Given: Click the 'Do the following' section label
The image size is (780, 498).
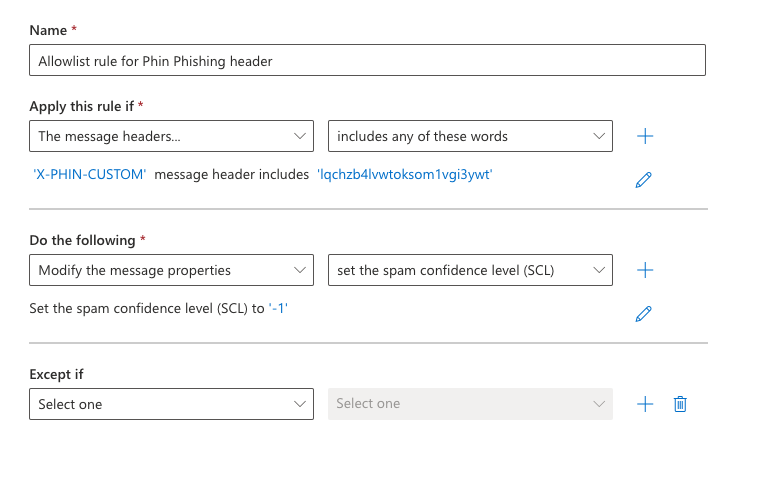Looking at the screenshot, I should click(x=82, y=240).
